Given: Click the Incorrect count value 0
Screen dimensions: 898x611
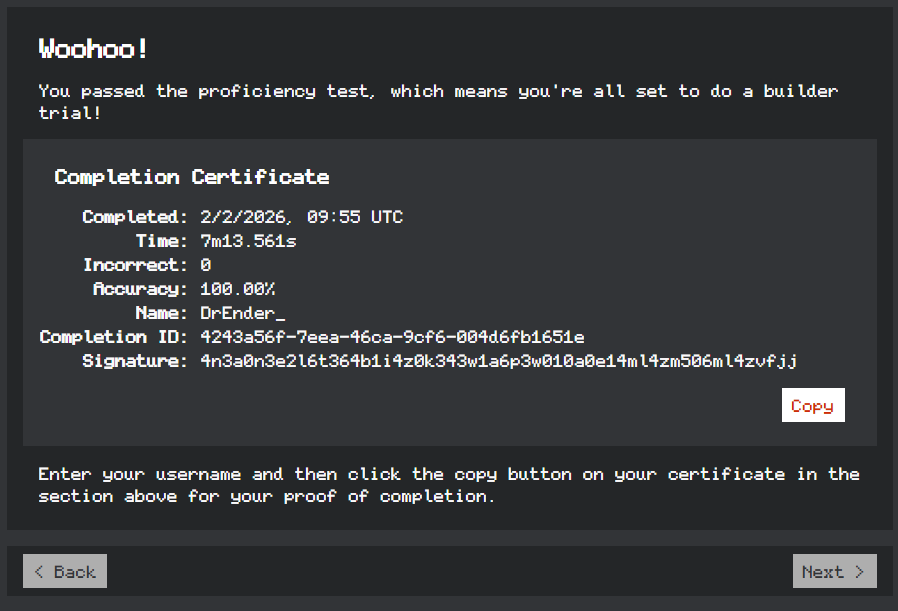Looking at the screenshot, I should click(205, 265).
